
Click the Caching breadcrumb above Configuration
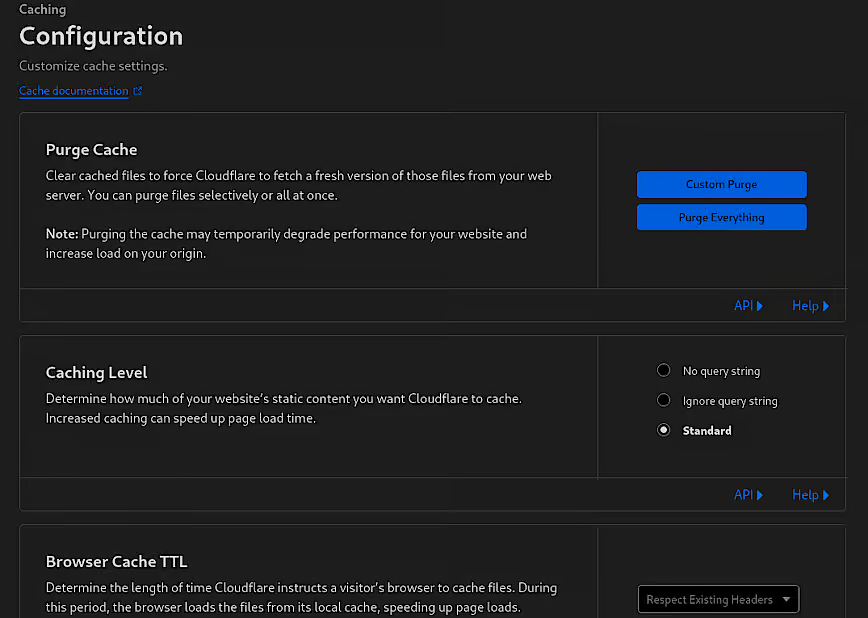point(42,10)
